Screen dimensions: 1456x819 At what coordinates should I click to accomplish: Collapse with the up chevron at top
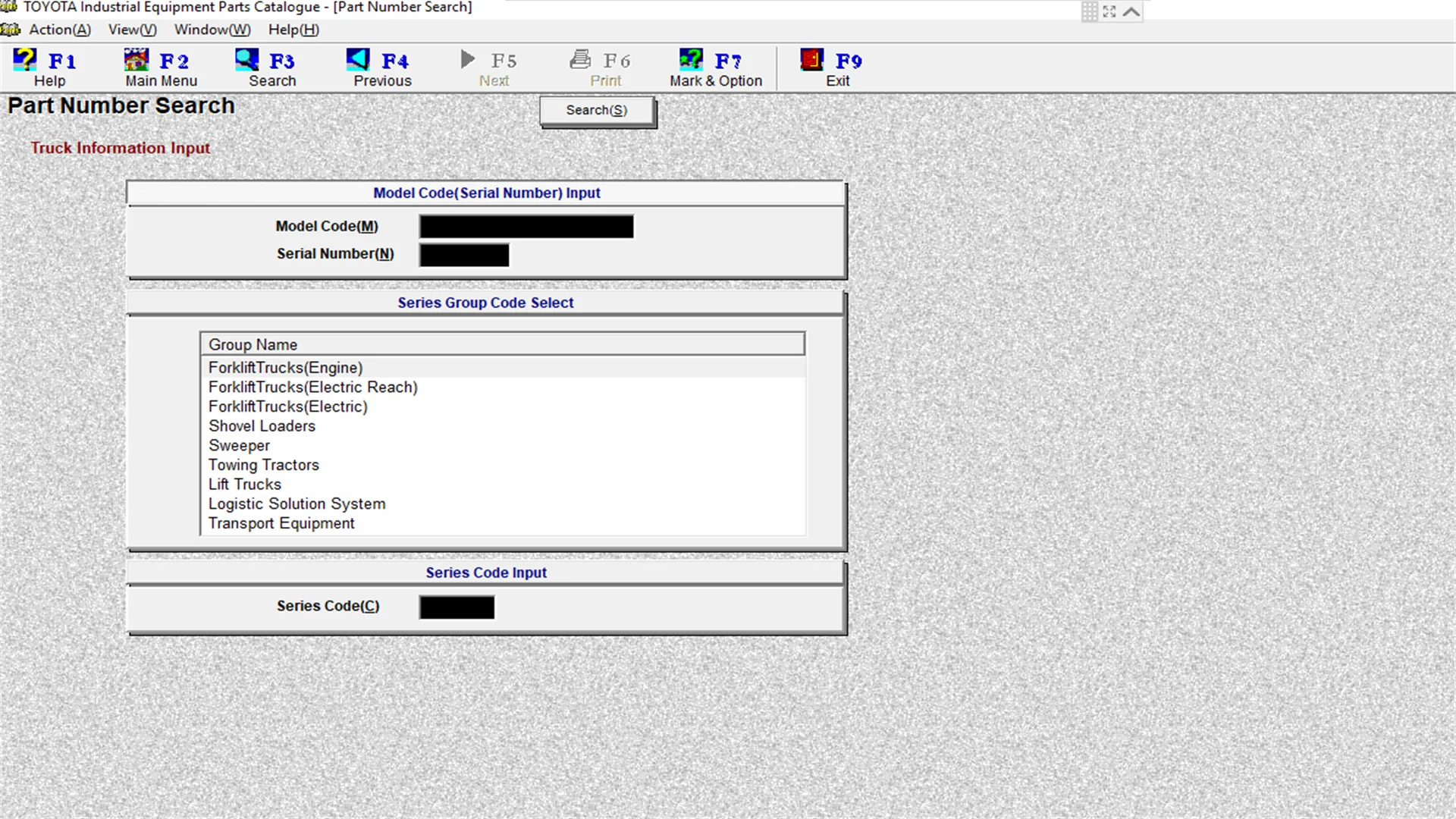pyautogui.click(x=1131, y=11)
